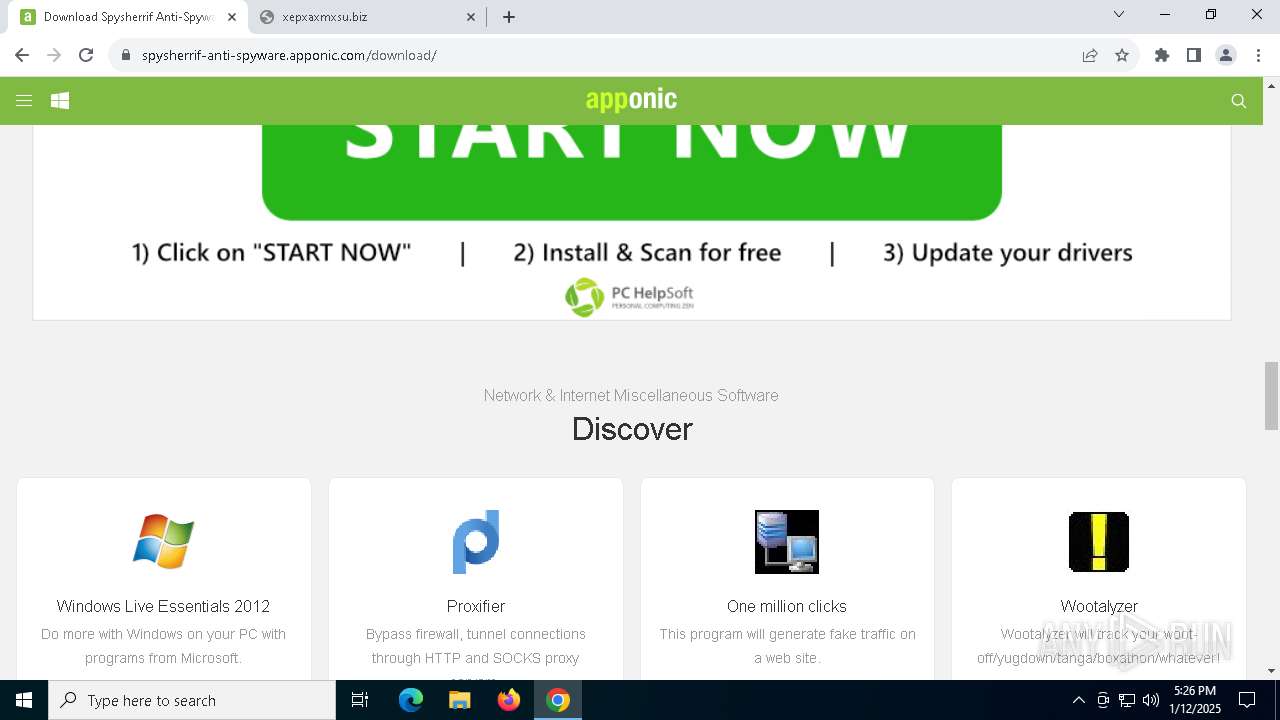The width and height of the screenshot is (1280, 720).
Task: Click the green START NOW button
Action: click(x=632, y=172)
